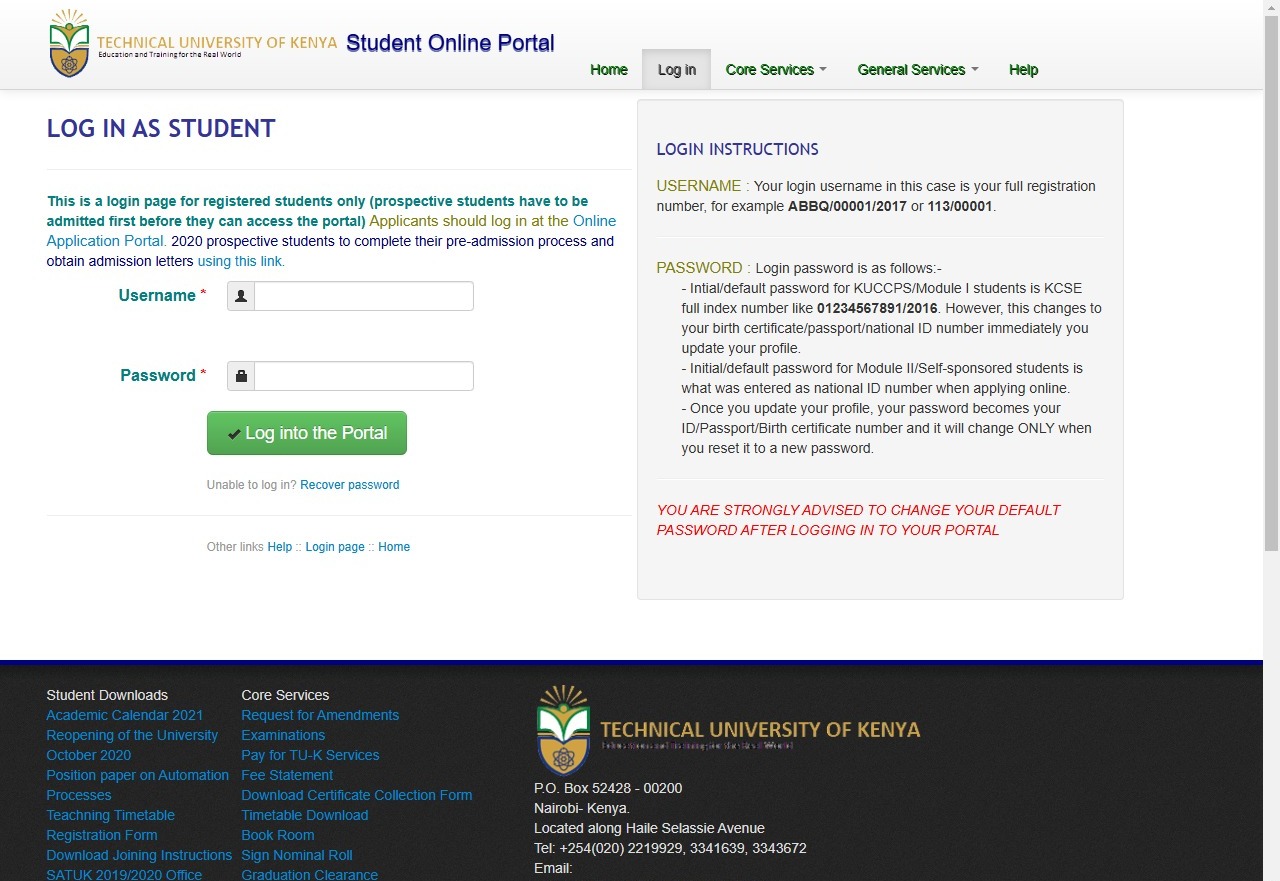Follow the 'using this link' pre-admission link
The height and width of the screenshot is (881, 1280).
click(241, 261)
